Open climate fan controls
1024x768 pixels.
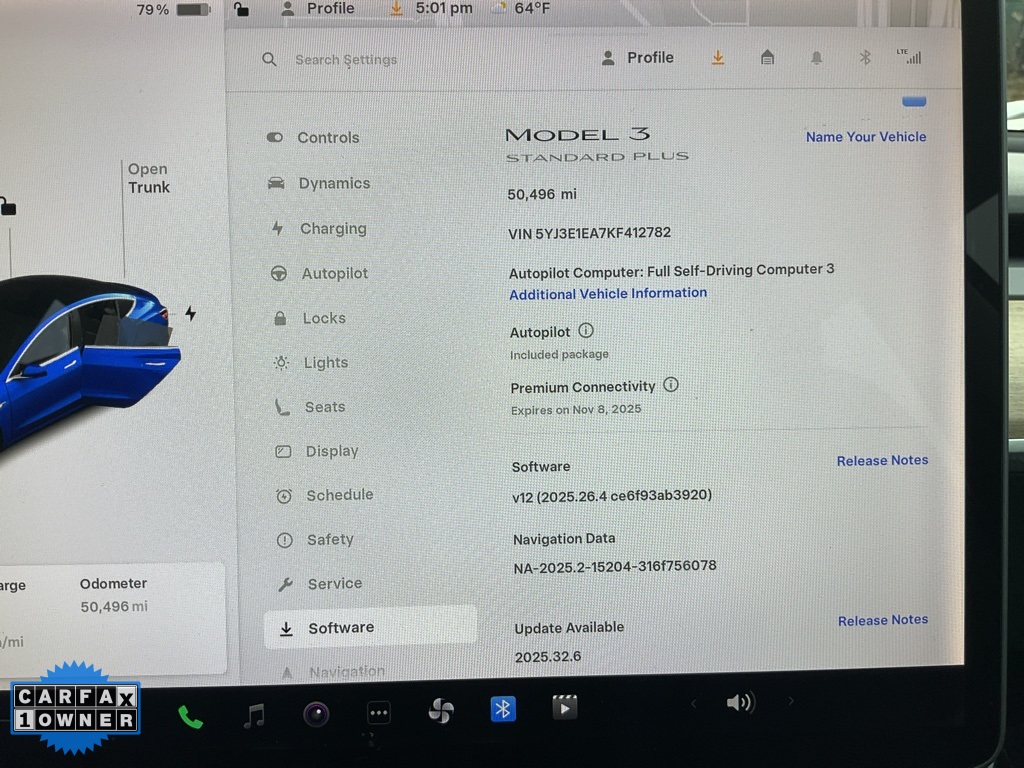441,711
